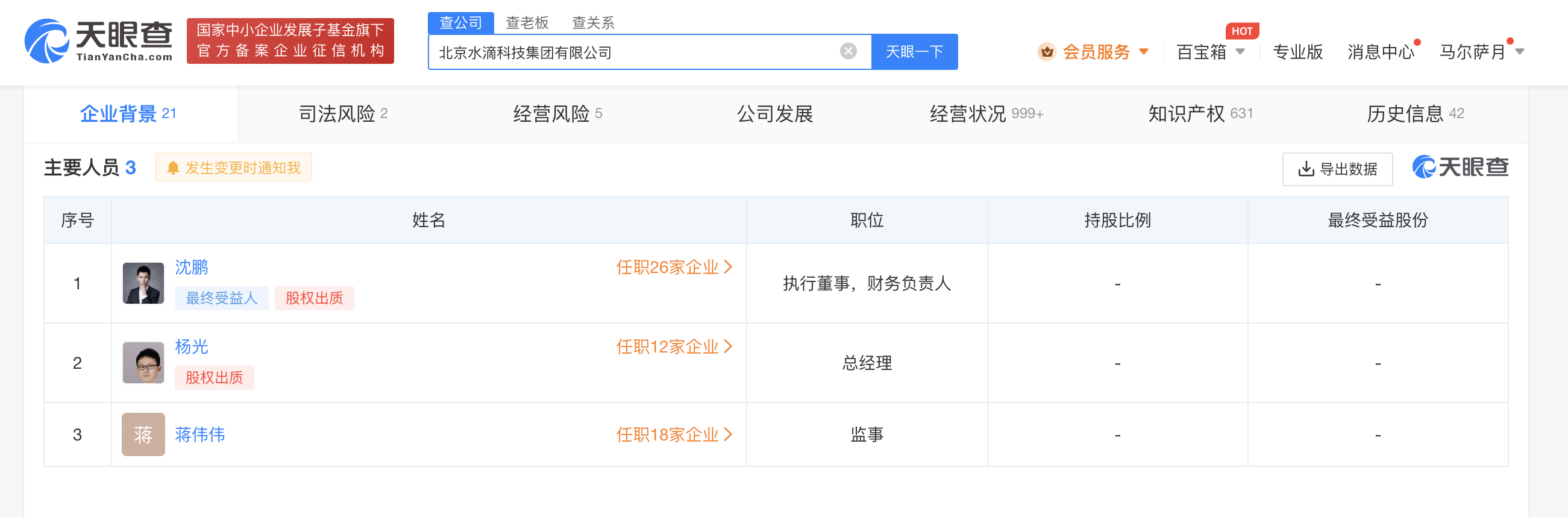This screenshot has width=1568, height=517.
Task: Click the 会员服务 menu label
Action: (1096, 52)
